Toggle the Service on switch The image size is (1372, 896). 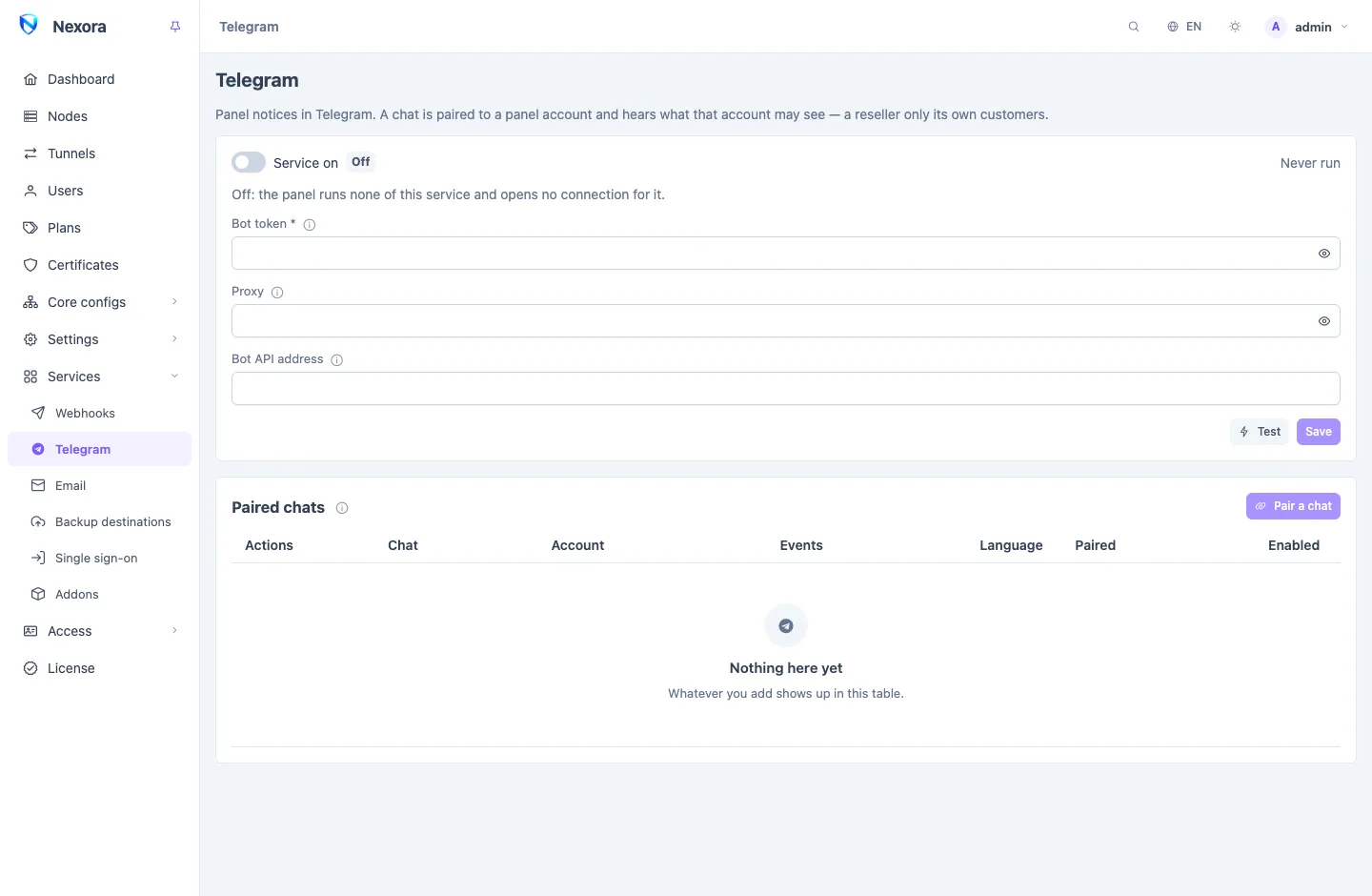[249, 162]
